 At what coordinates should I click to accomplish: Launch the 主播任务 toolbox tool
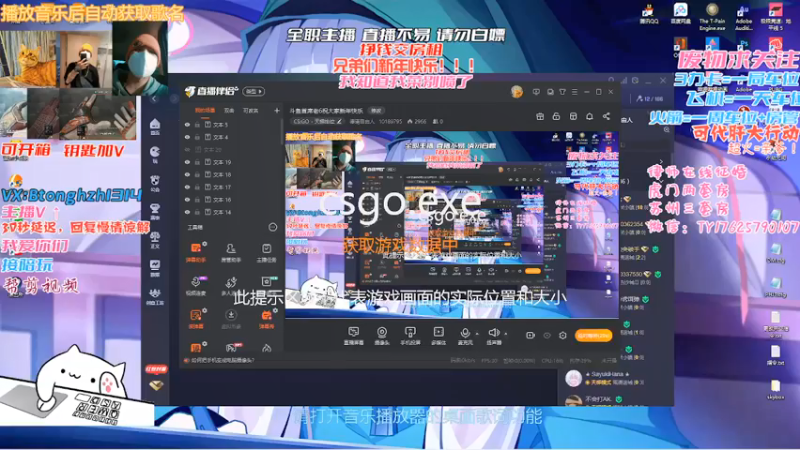266,252
